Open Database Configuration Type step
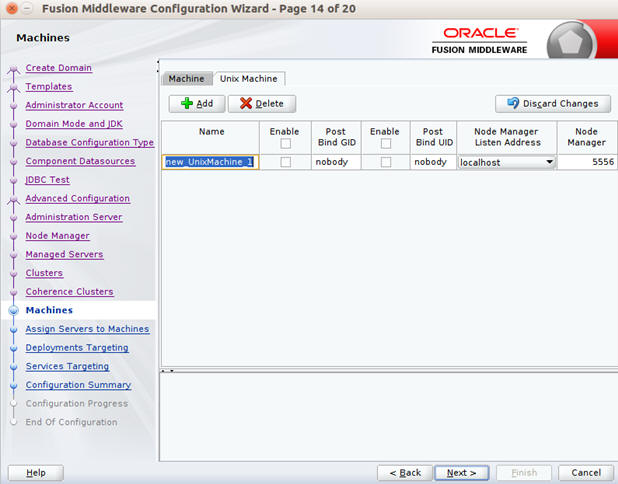618x484 pixels. pos(90,142)
